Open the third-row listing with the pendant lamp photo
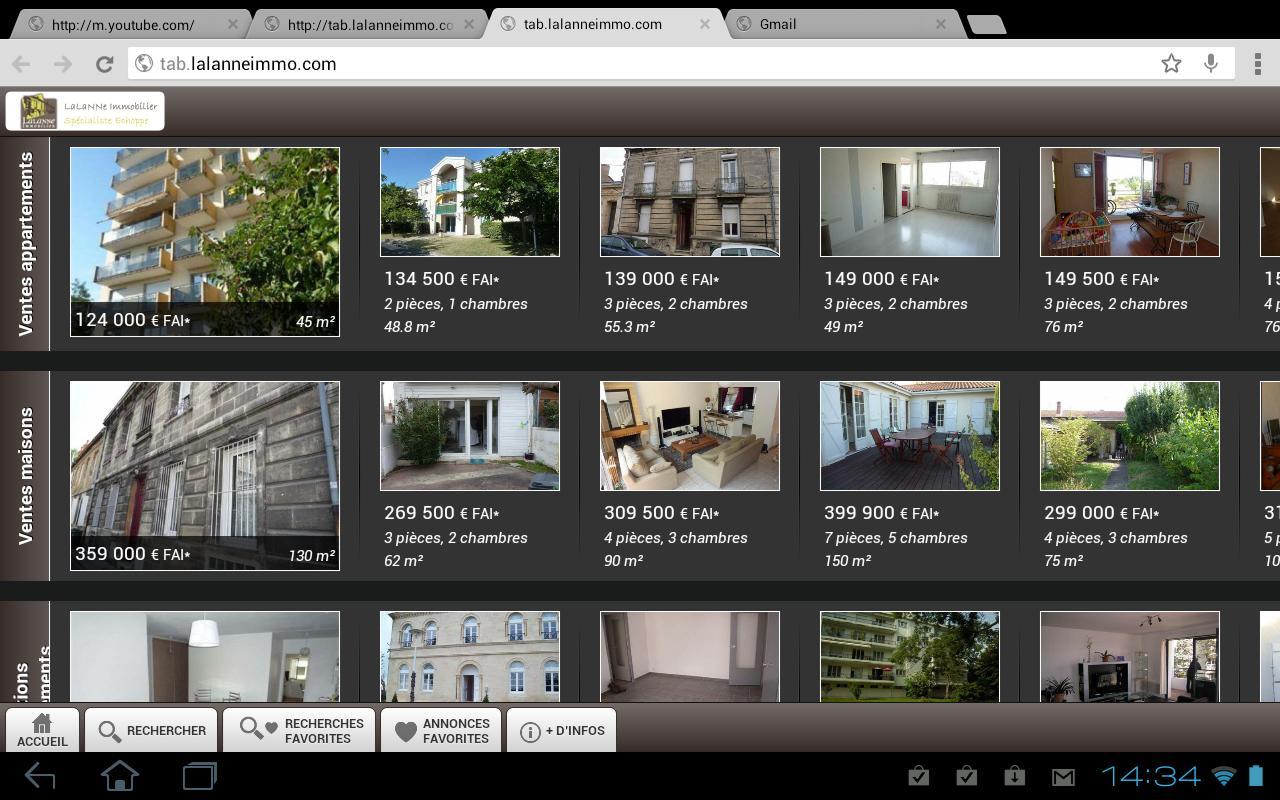Image resolution: width=1280 pixels, height=800 pixels. click(x=205, y=656)
